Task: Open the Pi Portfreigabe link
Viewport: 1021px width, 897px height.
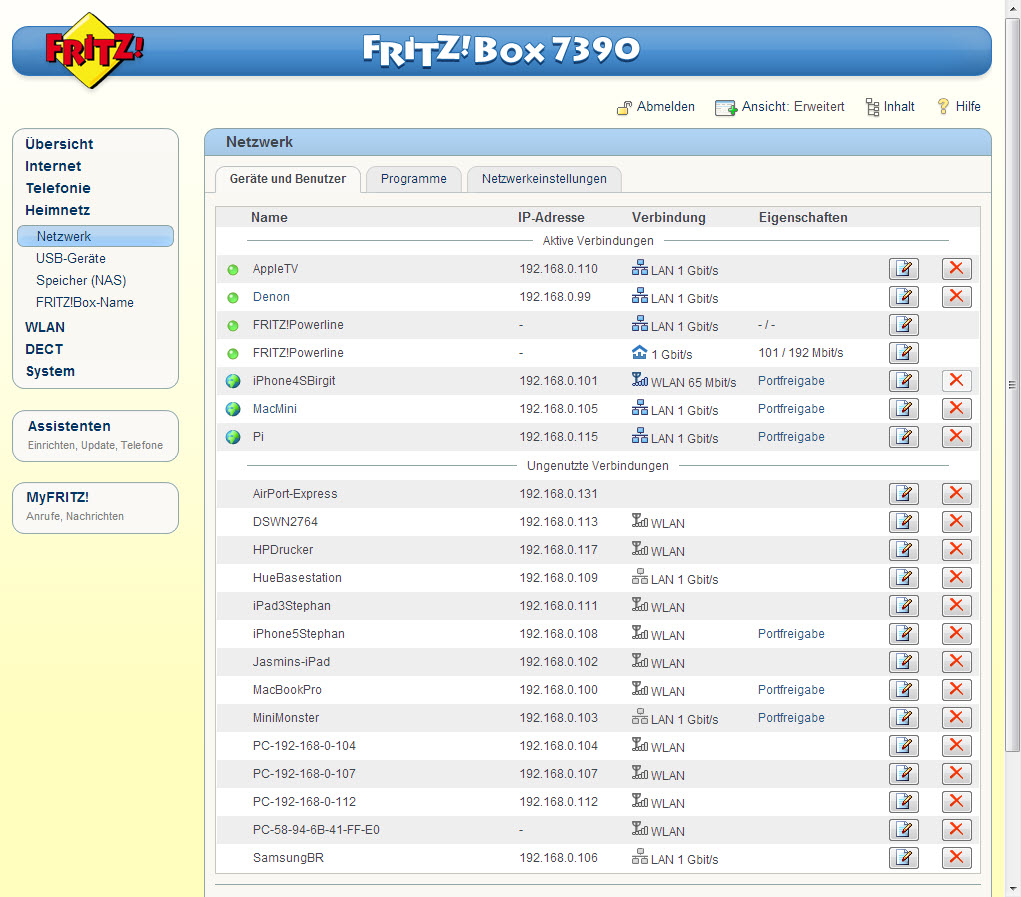Action: coord(791,437)
